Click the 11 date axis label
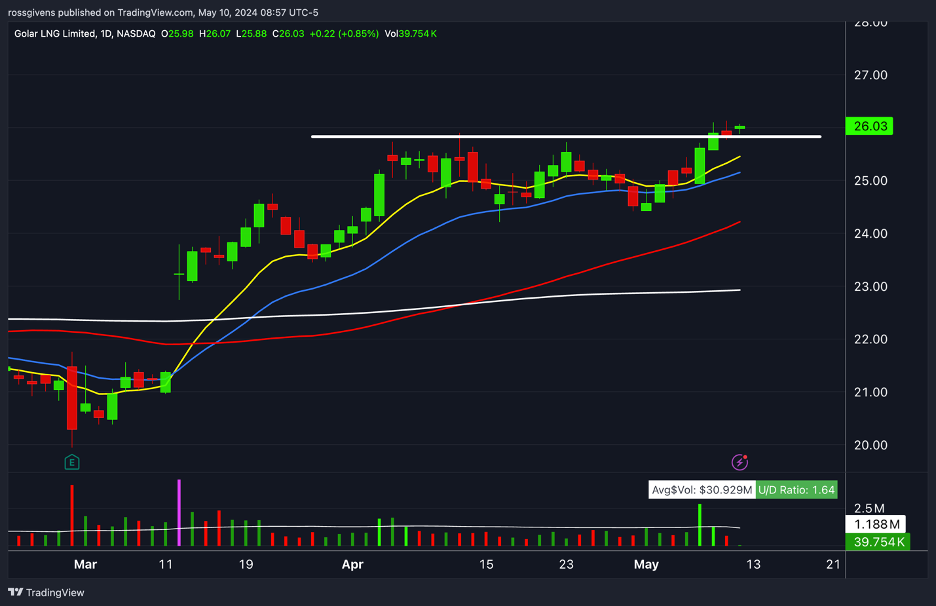936x606 pixels. [165, 564]
